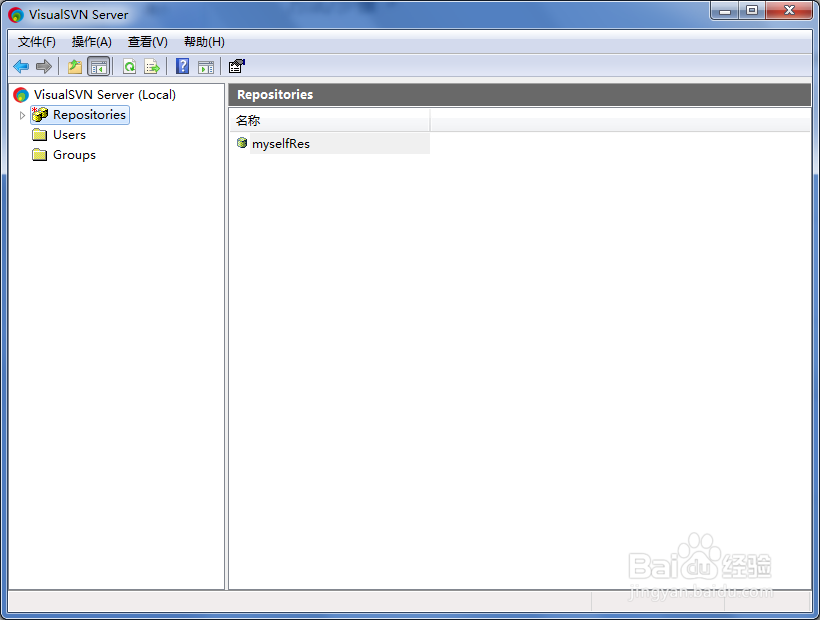Close the VisualSVN Server window
The image size is (820, 620).
[789, 10]
